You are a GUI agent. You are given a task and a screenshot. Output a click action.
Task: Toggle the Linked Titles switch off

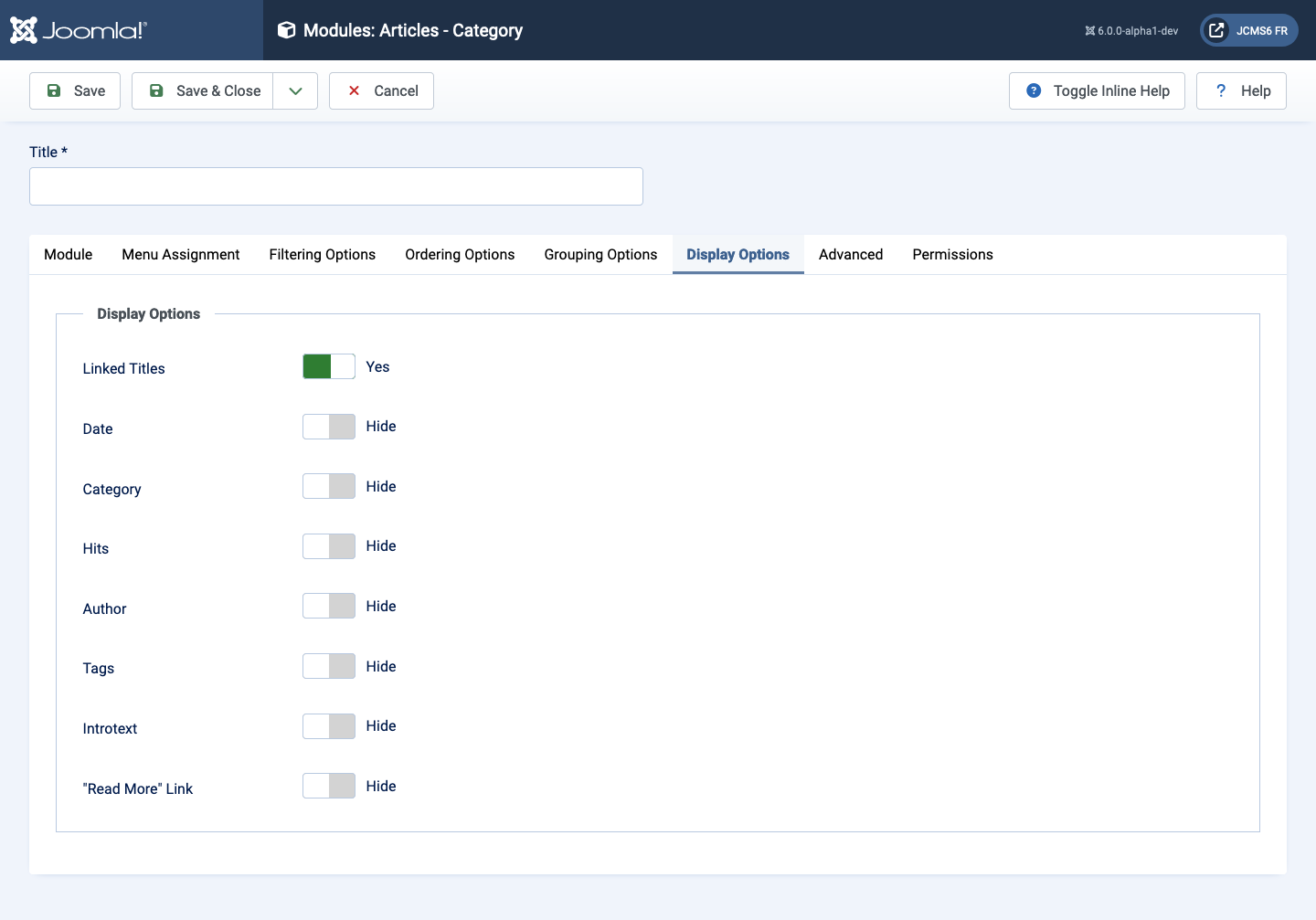tap(329, 366)
